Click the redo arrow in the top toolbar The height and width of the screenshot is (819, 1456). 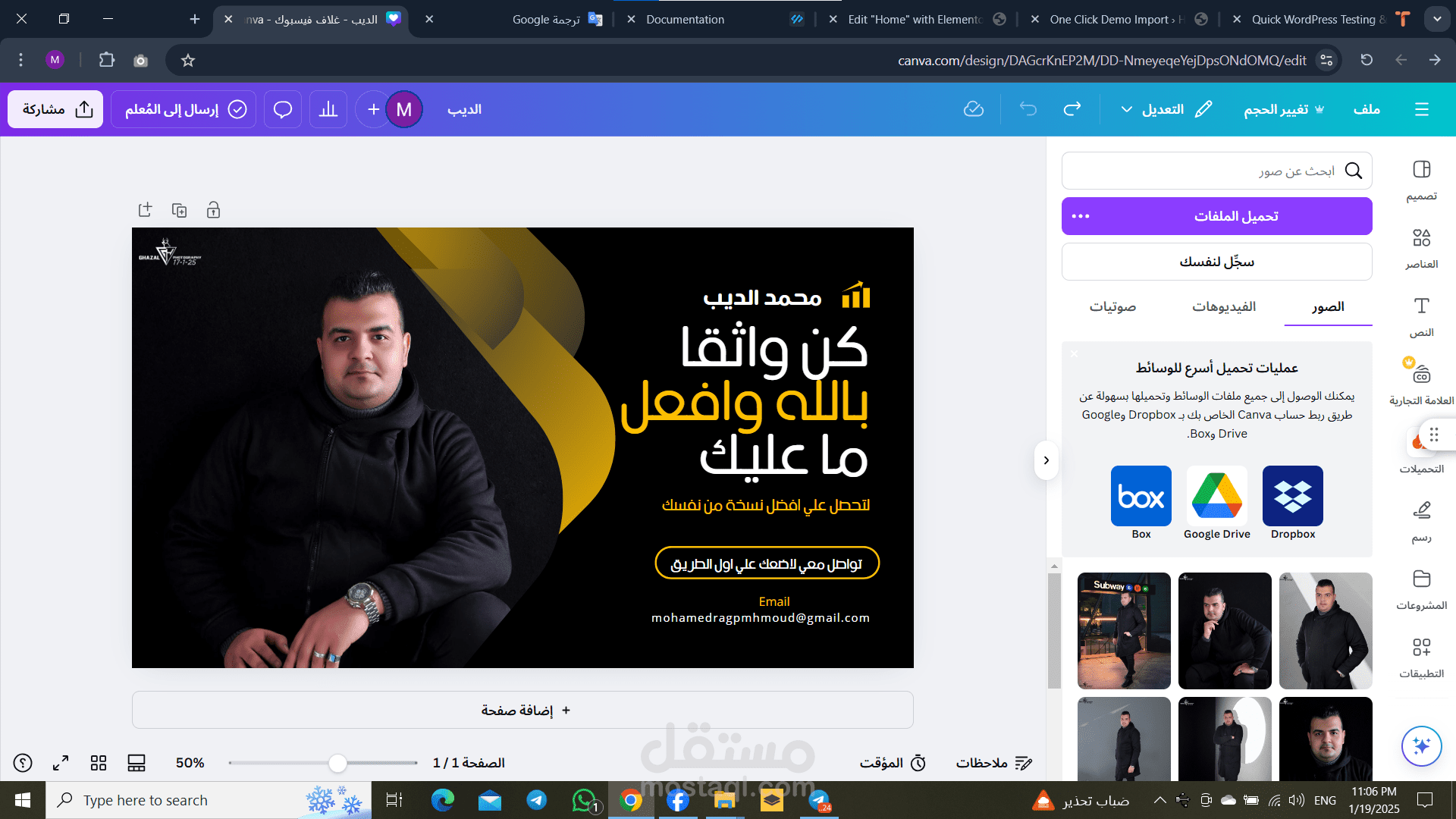(x=1072, y=109)
